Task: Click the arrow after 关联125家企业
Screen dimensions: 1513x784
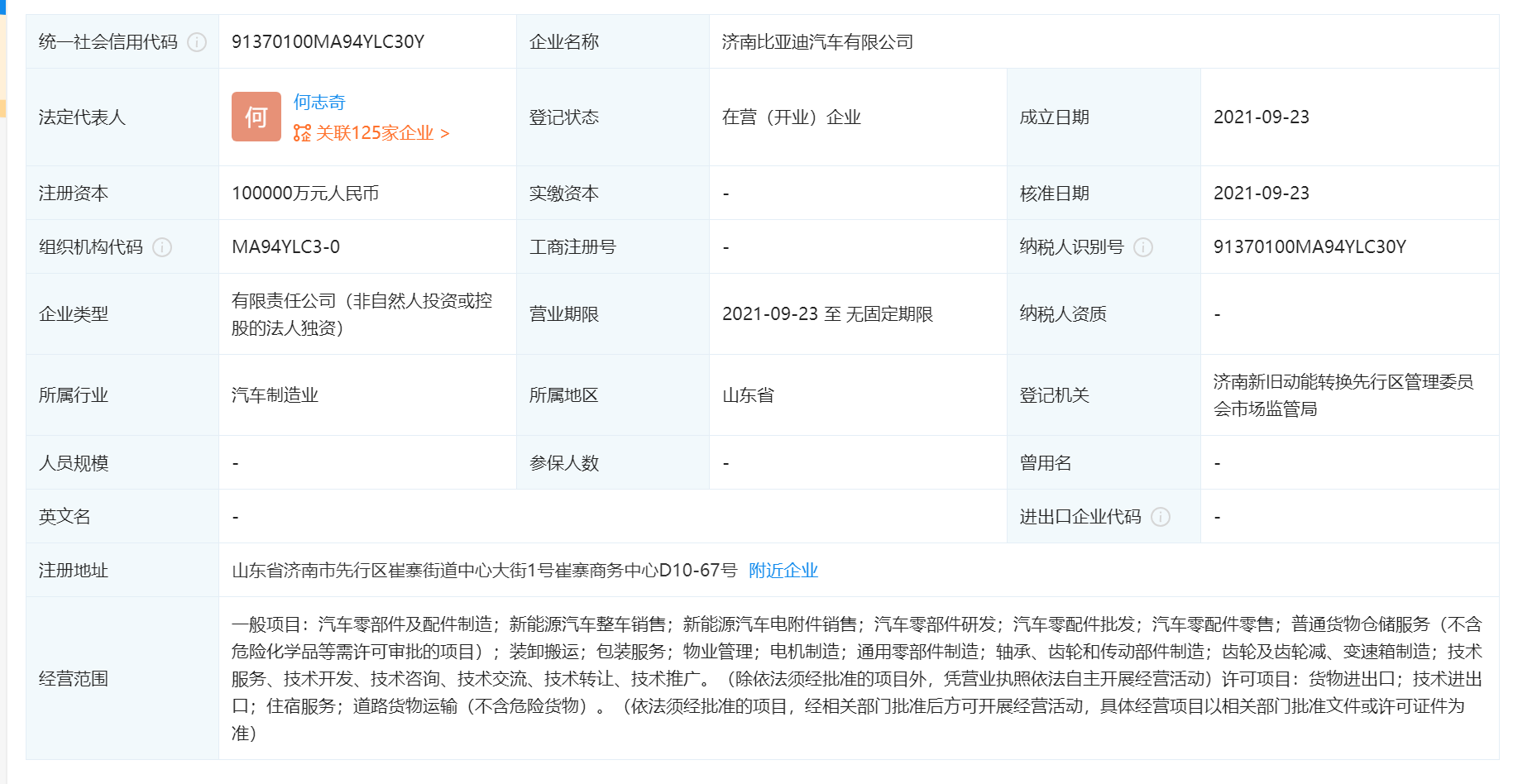Action: tap(445, 134)
